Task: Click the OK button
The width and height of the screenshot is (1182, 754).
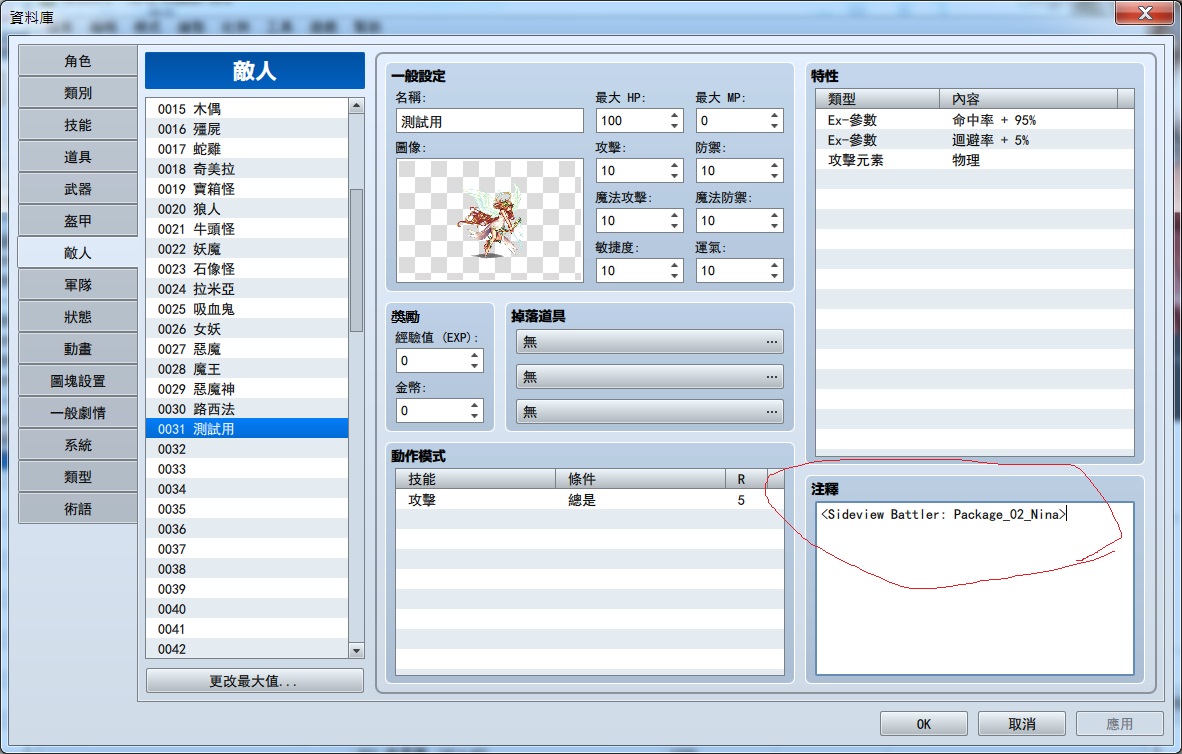Action: coord(923,724)
